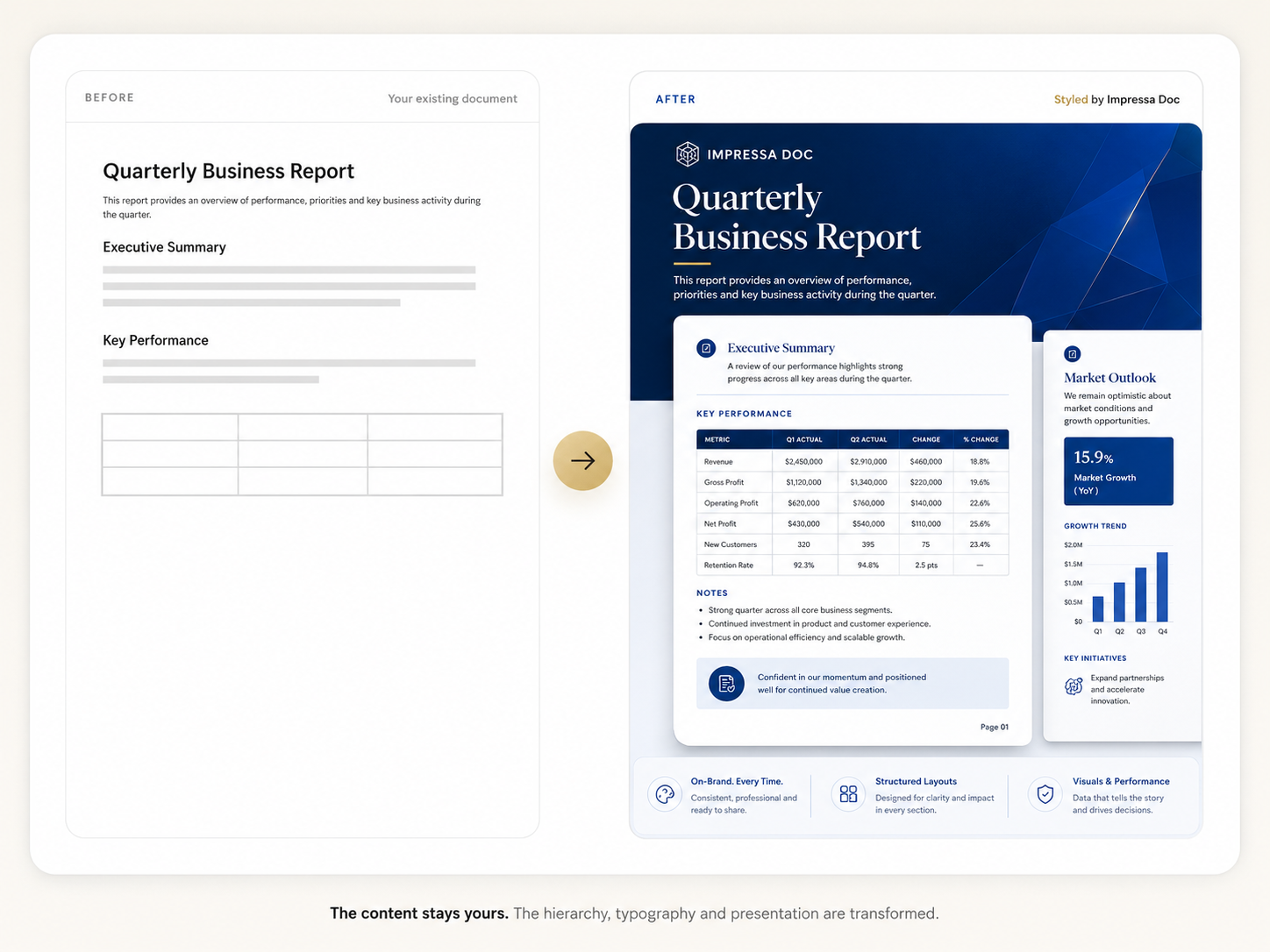Click the Visuals & Performance shield icon
Screen dimensions: 1270x952
point(1045,794)
